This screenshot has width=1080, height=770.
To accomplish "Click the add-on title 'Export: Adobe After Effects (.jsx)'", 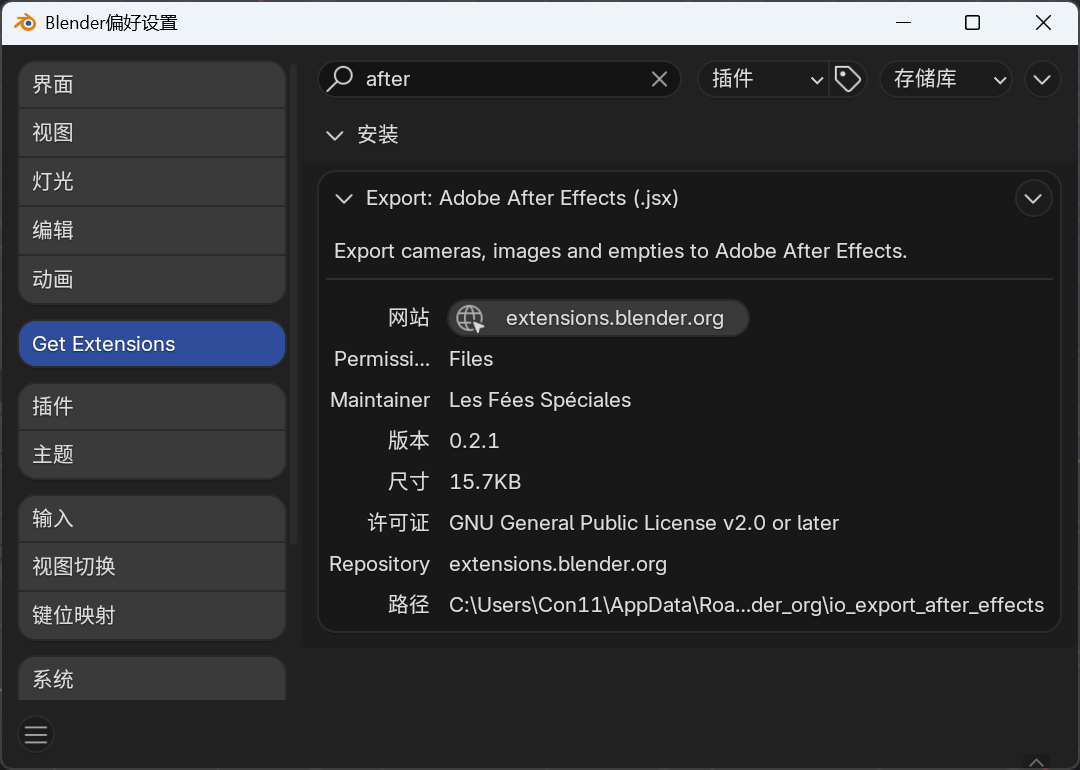I will pyautogui.click(x=522, y=198).
